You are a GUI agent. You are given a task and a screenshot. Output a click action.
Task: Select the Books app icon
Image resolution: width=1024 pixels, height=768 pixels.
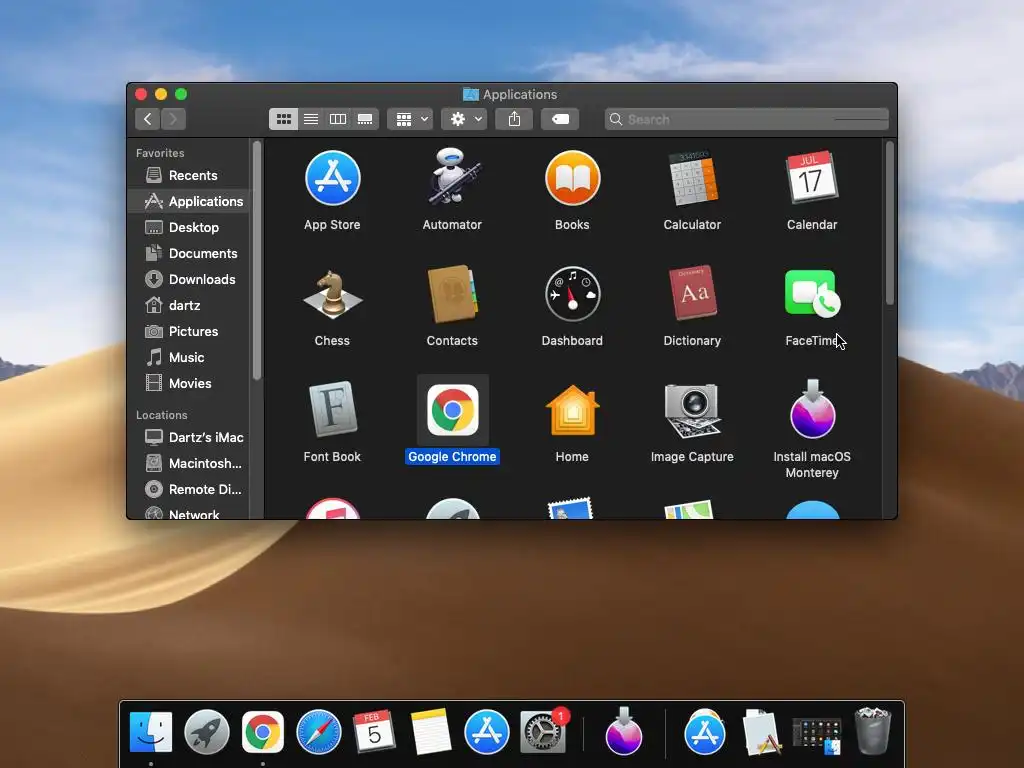coord(572,178)
